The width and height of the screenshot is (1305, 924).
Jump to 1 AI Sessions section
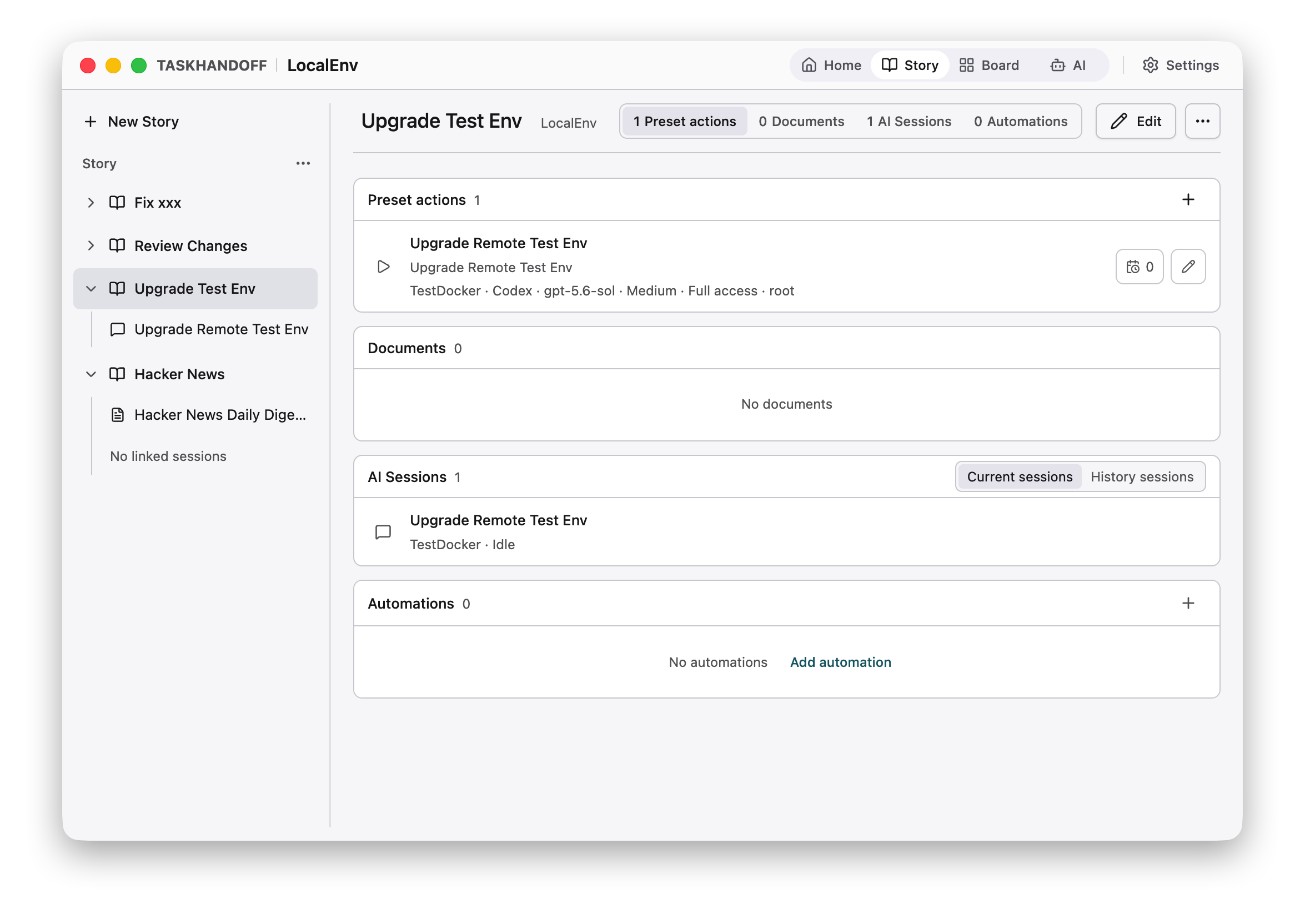click(x=908, y=121)
